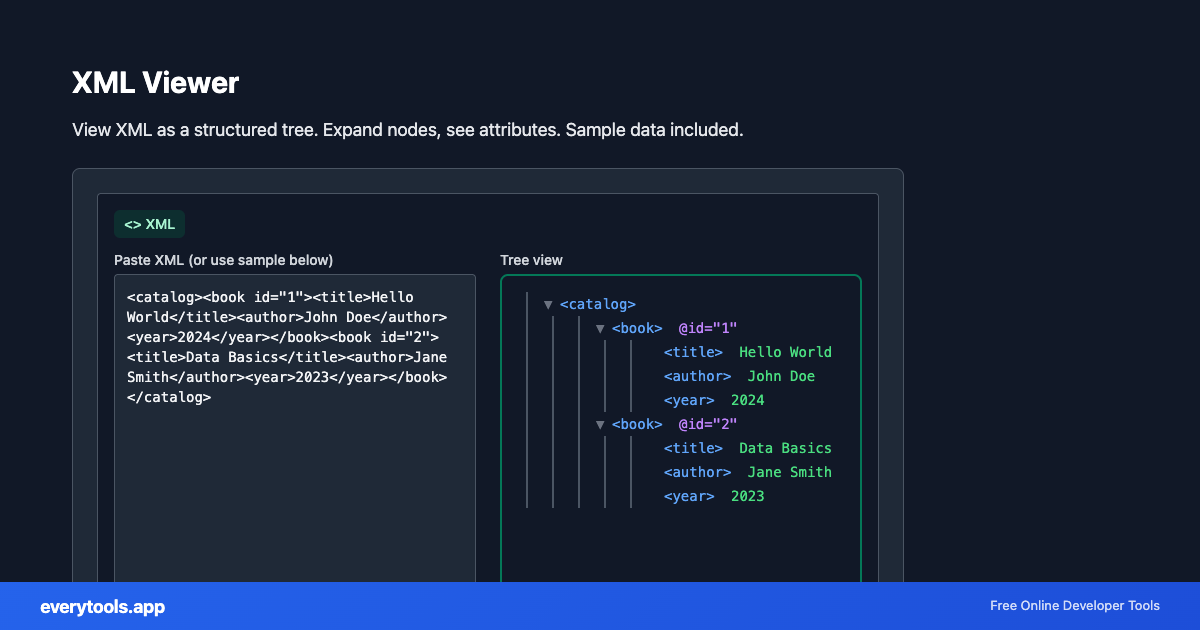Image resolution: width=1200 pixels, height=630 pixels.
Task: Click the <> XML badge icon
Action: pos(151,224)
